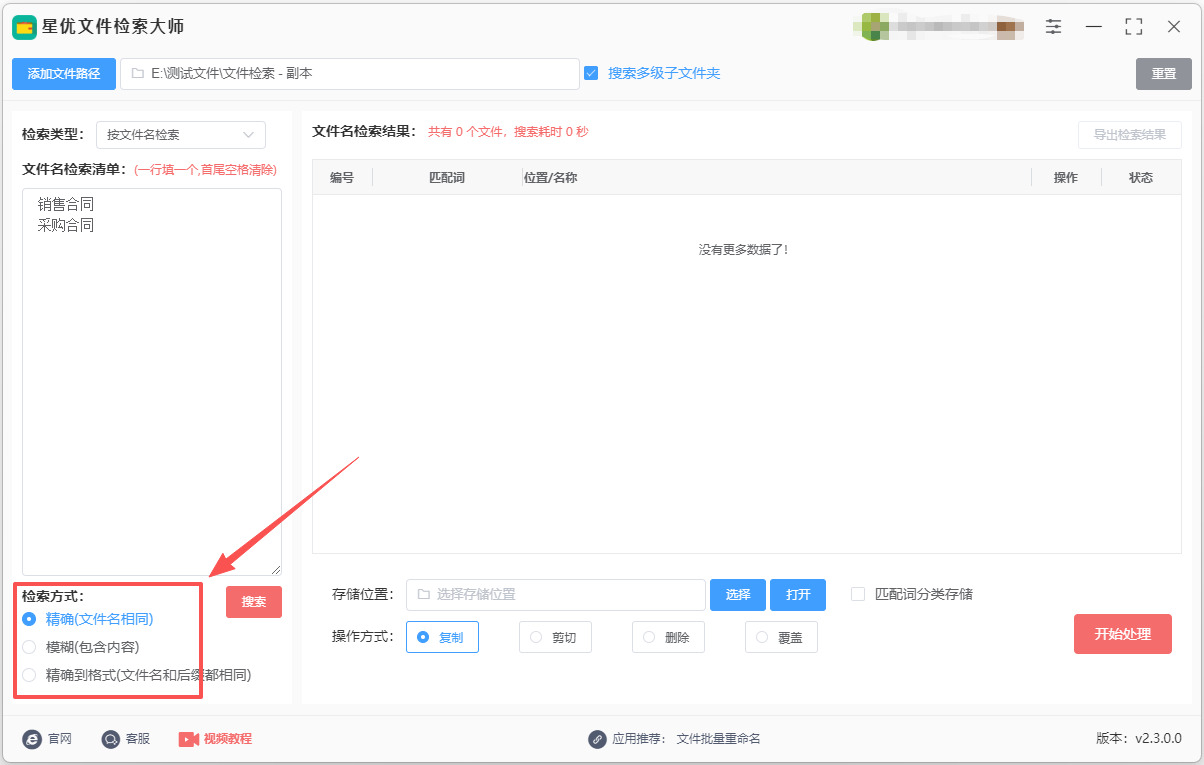The image size is (1204, 765).
Task: Click the 开始处理 button
Action: tap(1123, 634)
